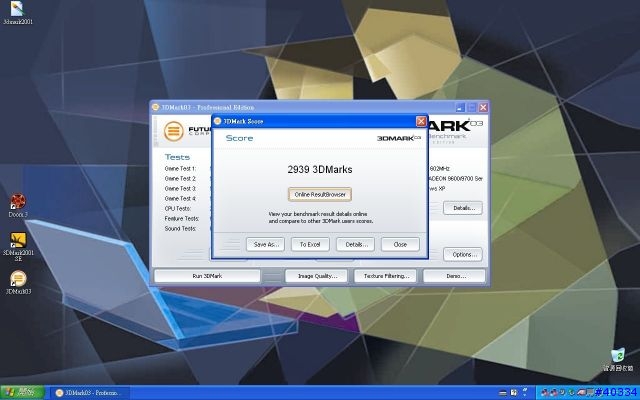
Task: Click the 3DMark Score dialog title icon
Action: [x=218, y=121]
